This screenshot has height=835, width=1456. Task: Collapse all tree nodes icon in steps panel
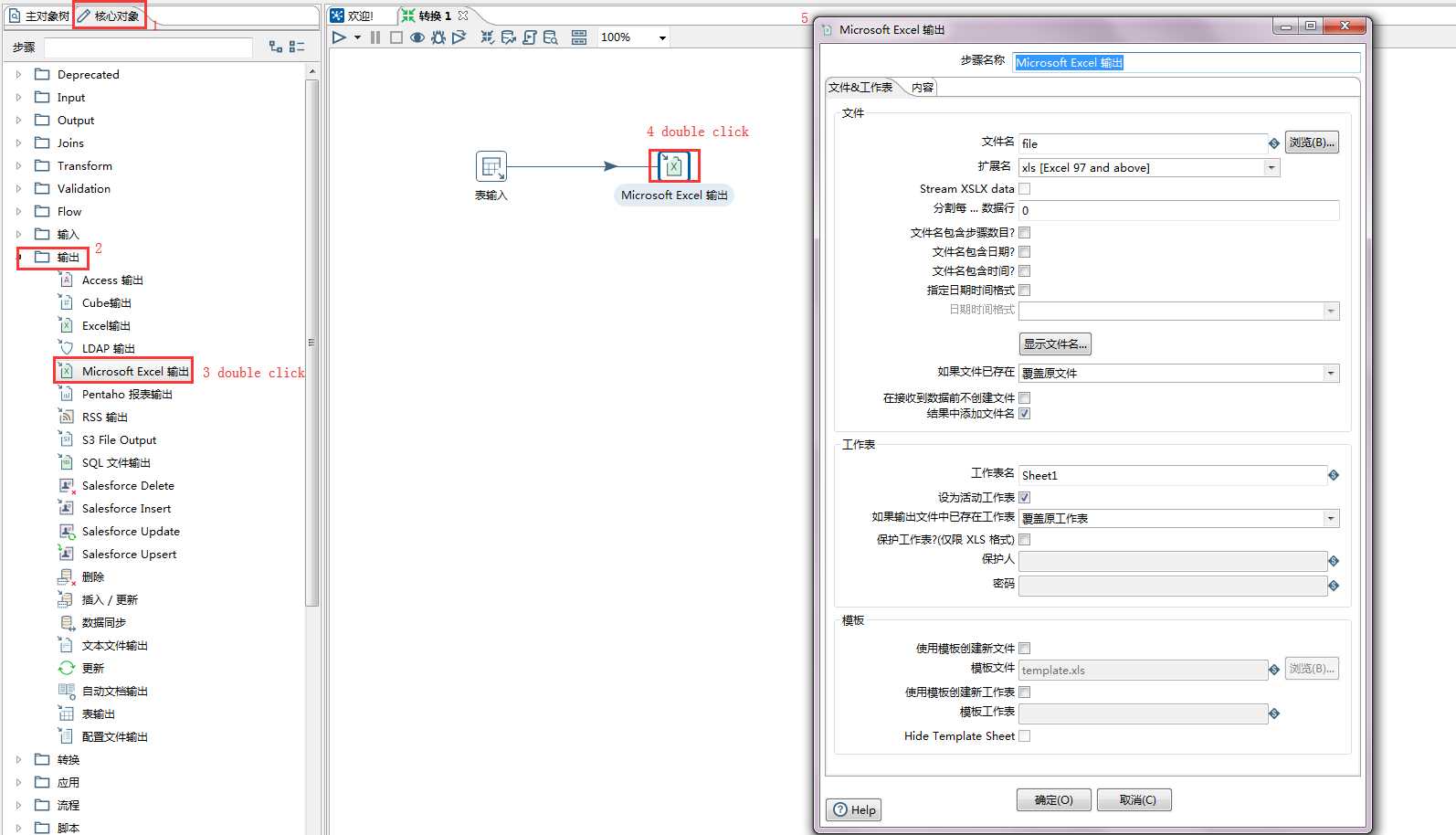click(x=297, y=47)
